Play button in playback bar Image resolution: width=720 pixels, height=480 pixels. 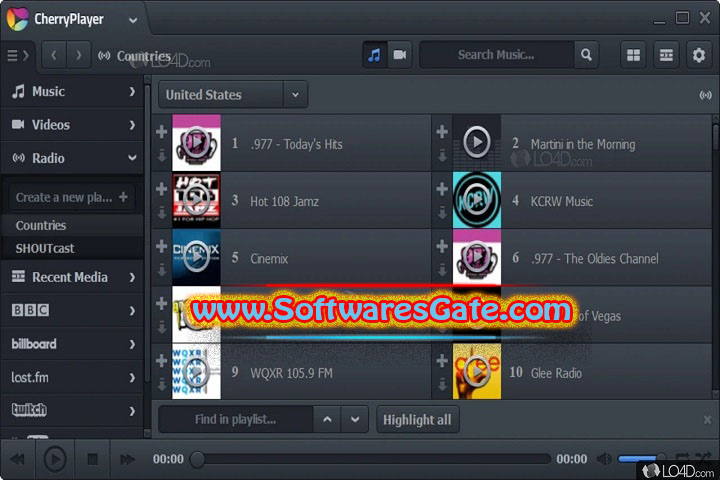55,459
